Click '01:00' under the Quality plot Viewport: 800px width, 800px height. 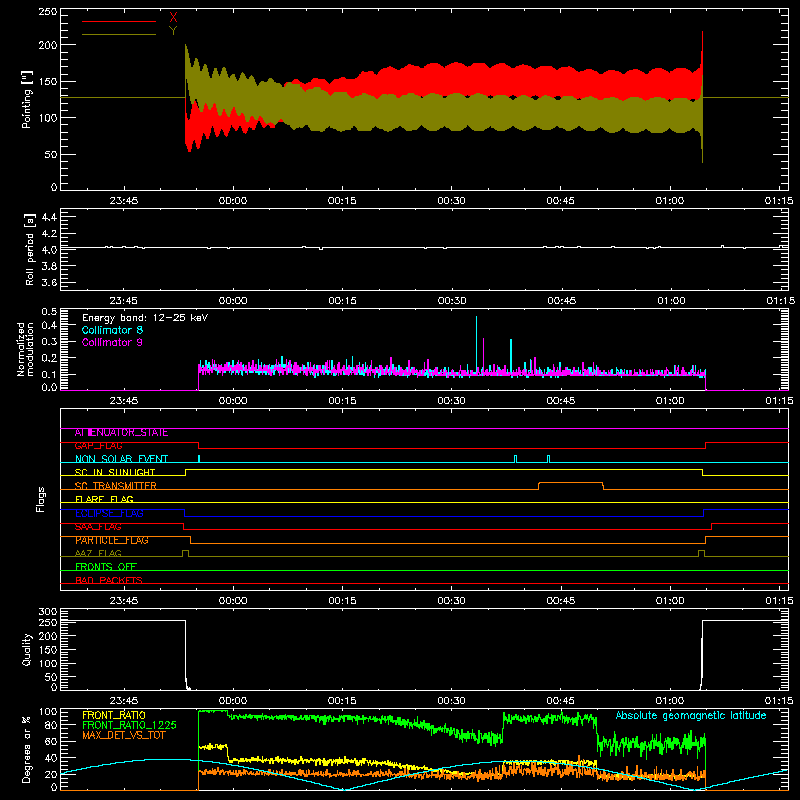click(670, 701)
